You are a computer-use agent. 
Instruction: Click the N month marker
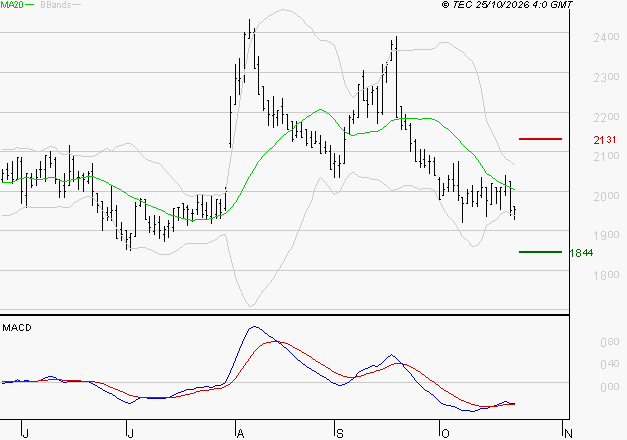pyautogui.click(x=568, y=433)
